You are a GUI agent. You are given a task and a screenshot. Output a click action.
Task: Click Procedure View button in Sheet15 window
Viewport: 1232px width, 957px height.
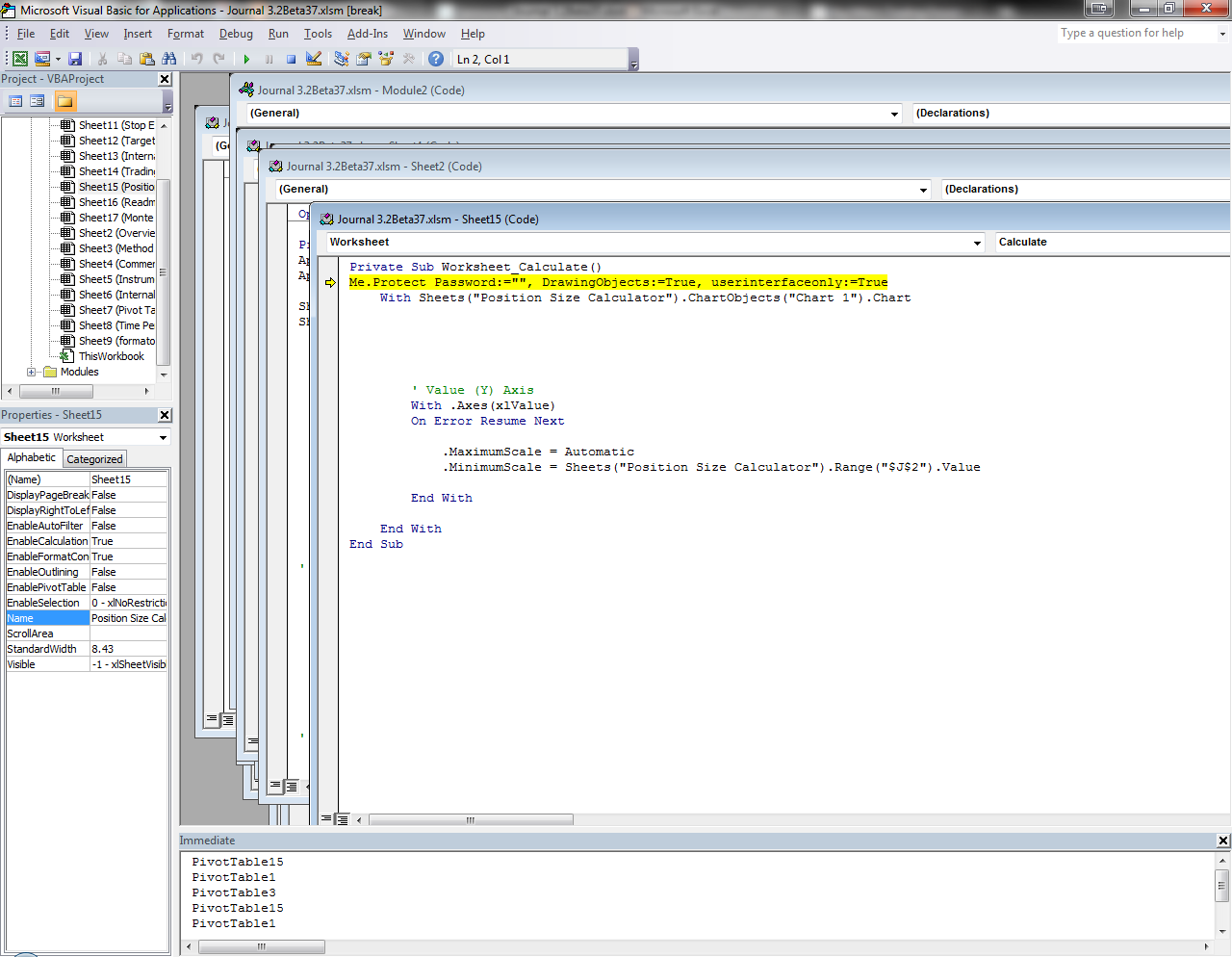pyautogui.click(x=327, y=819)
